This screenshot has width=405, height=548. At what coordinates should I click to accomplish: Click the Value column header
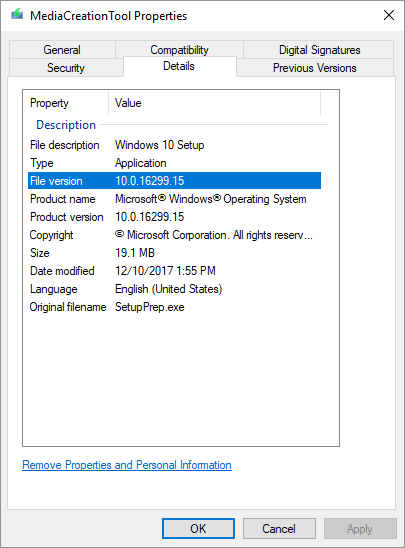pos(215,103)
